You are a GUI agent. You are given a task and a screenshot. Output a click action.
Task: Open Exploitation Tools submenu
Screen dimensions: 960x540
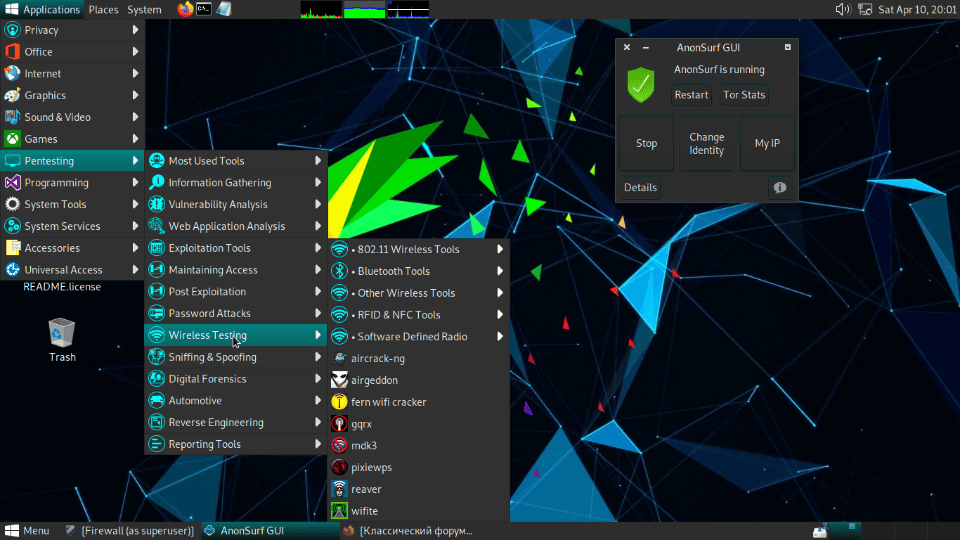pos(235,248)
